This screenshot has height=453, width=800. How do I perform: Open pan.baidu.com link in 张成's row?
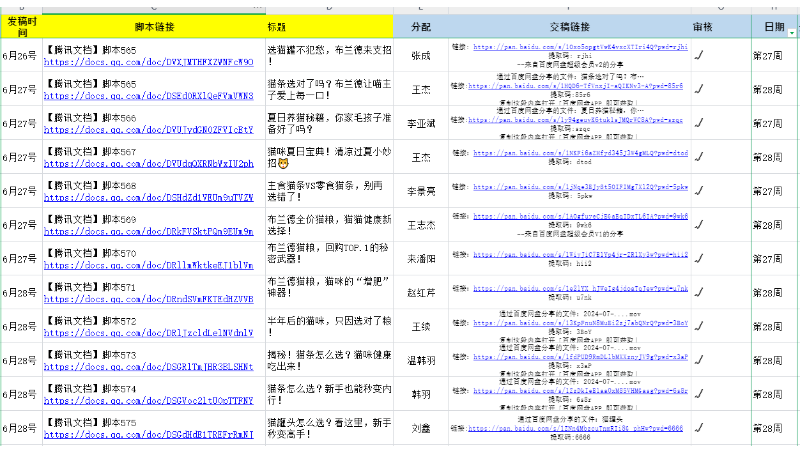coord(581,46)
